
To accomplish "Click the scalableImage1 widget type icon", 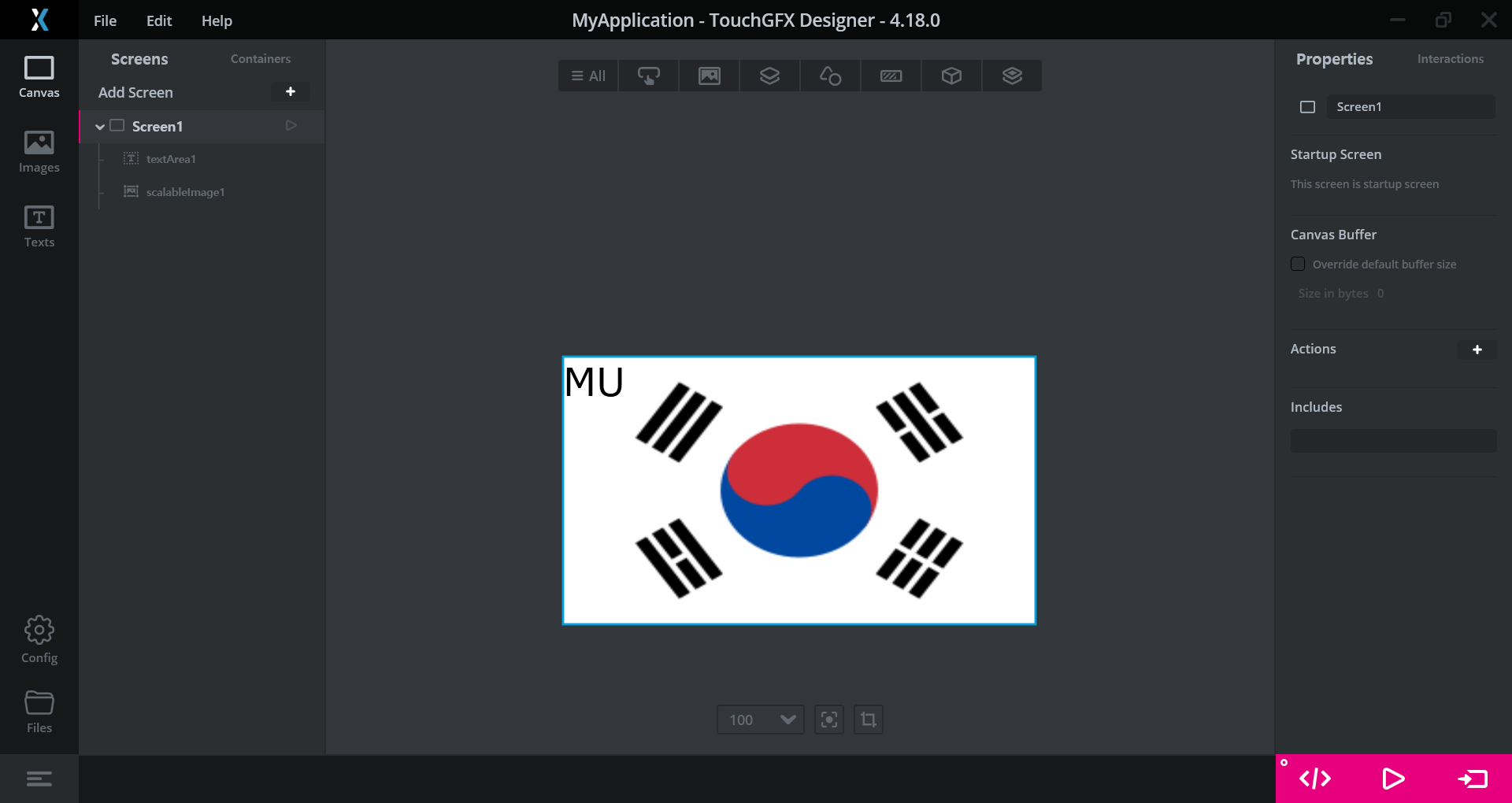I will click(x=132, y=192).
